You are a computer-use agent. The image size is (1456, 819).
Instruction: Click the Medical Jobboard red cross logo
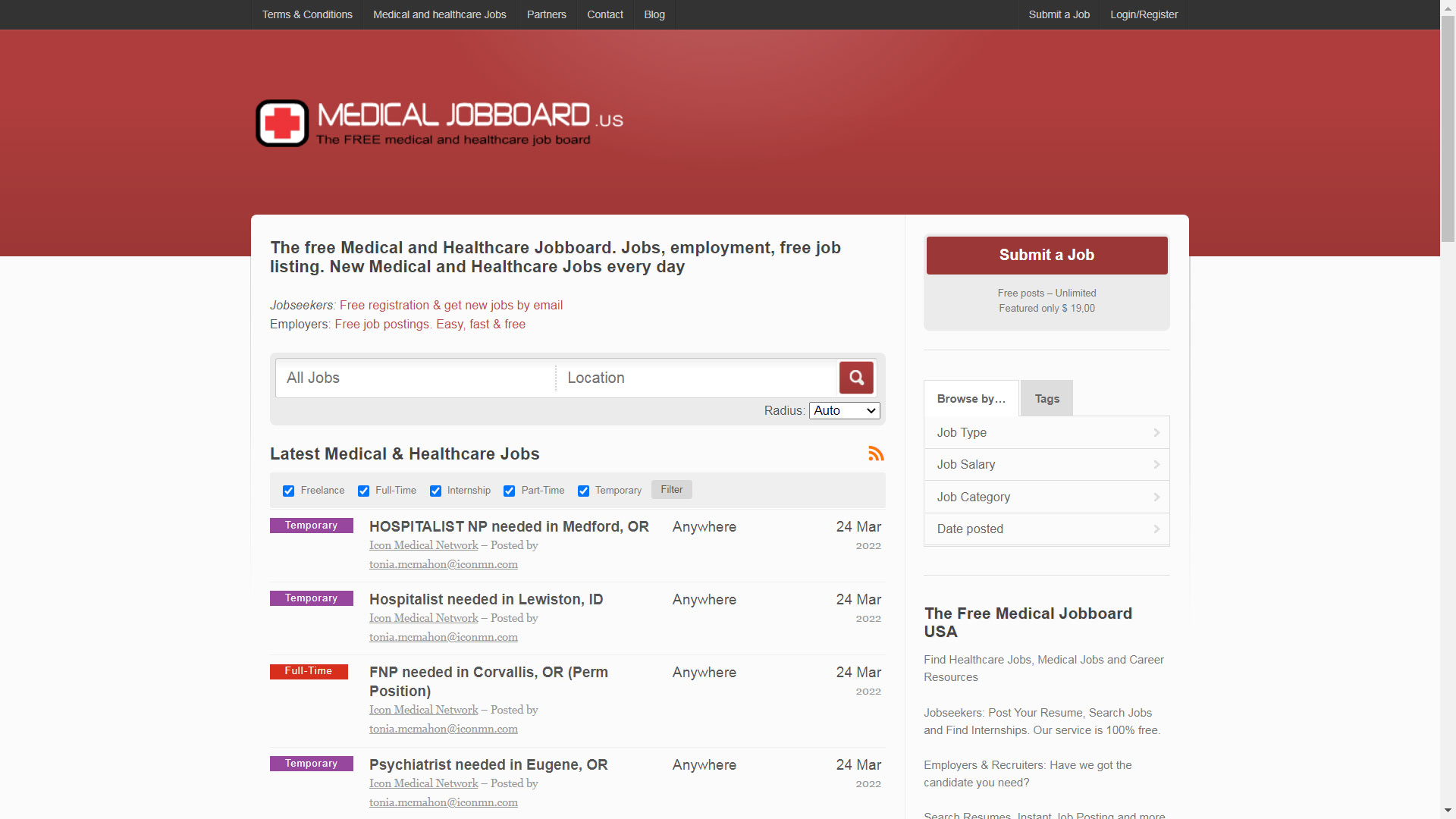(281, 122)
